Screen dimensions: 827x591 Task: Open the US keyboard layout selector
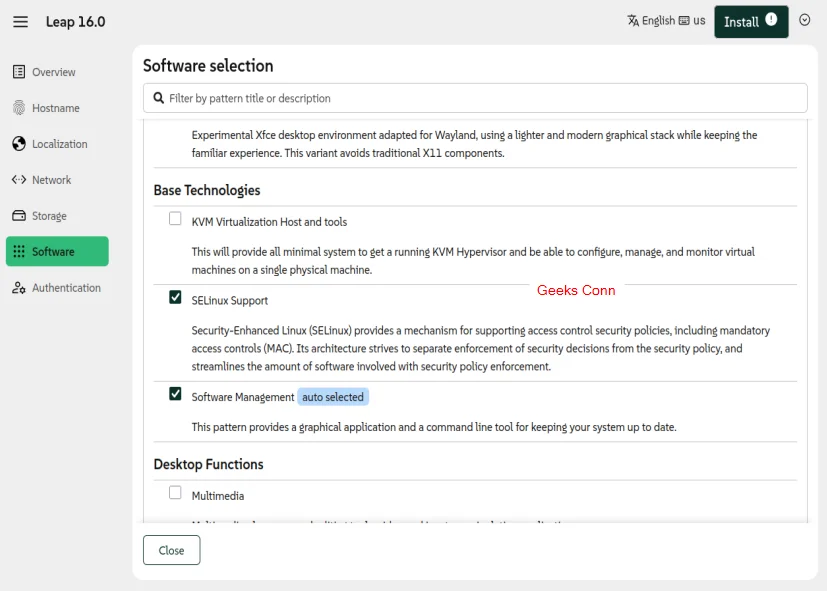click(x=690, y=21)
